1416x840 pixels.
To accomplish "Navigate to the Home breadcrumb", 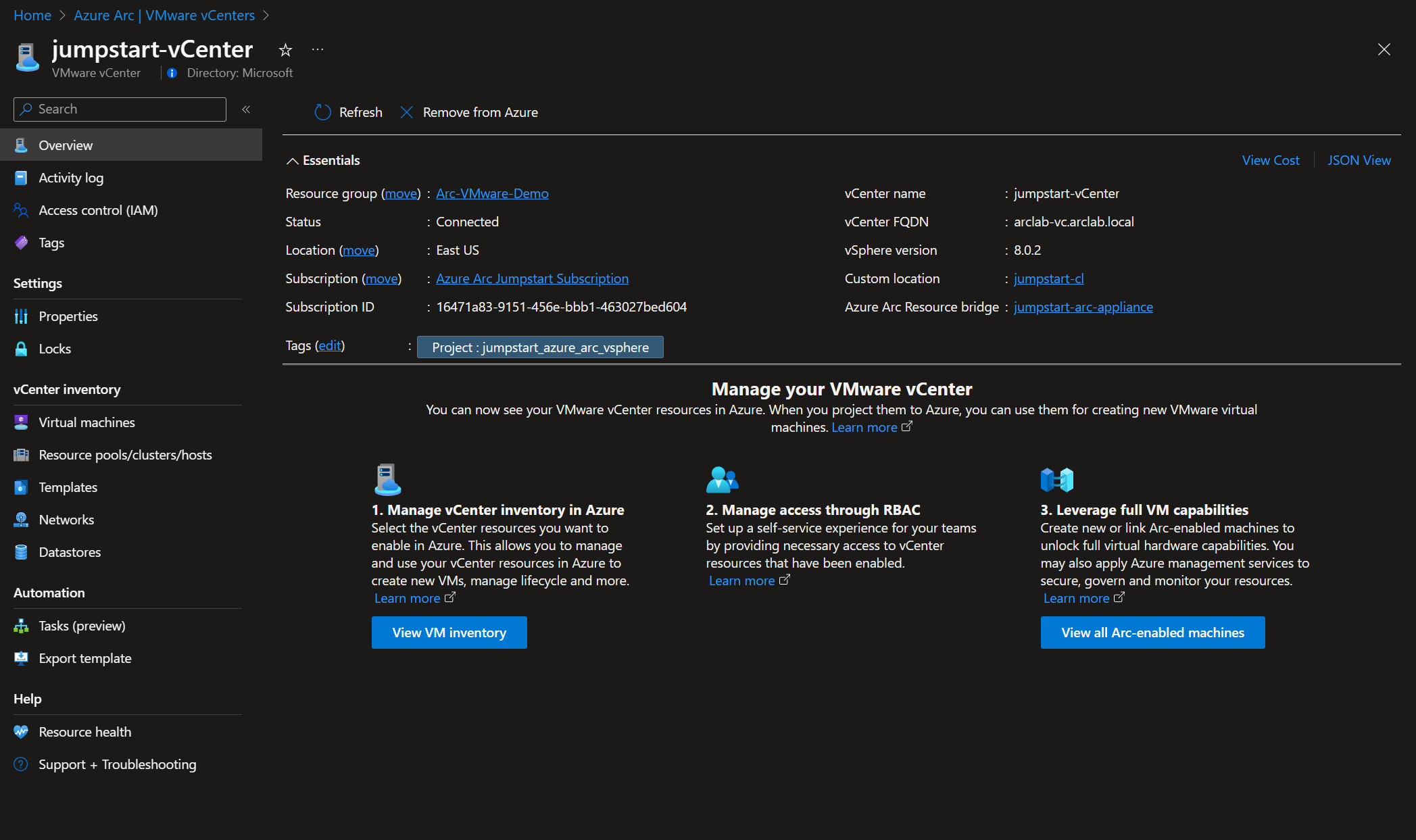I will click(x=32, y=15).
